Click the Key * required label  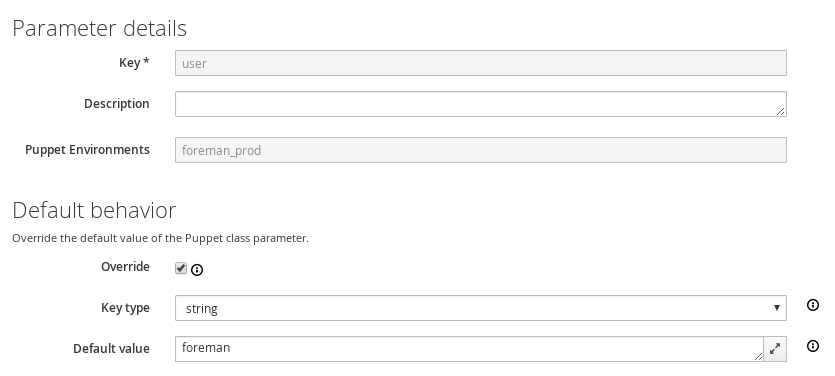click(x=134, y=63)
